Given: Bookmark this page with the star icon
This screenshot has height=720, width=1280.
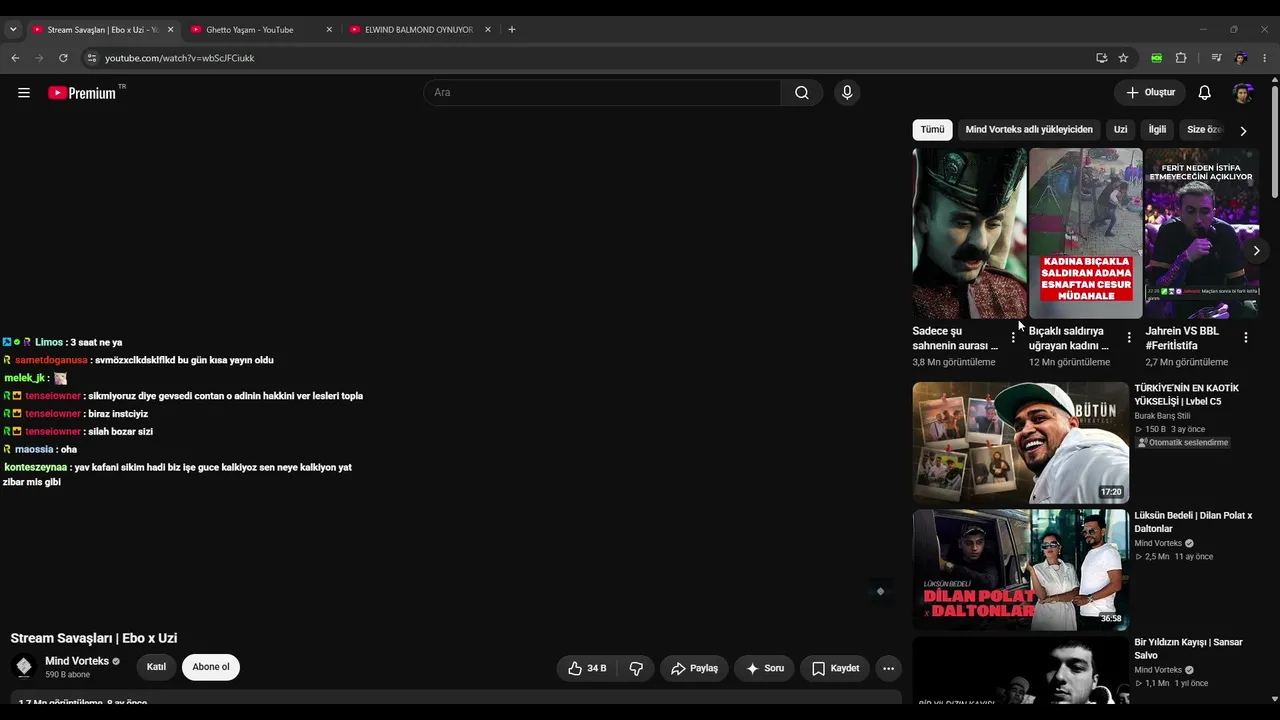Looking at the screenshot, I should (1123, 58).
